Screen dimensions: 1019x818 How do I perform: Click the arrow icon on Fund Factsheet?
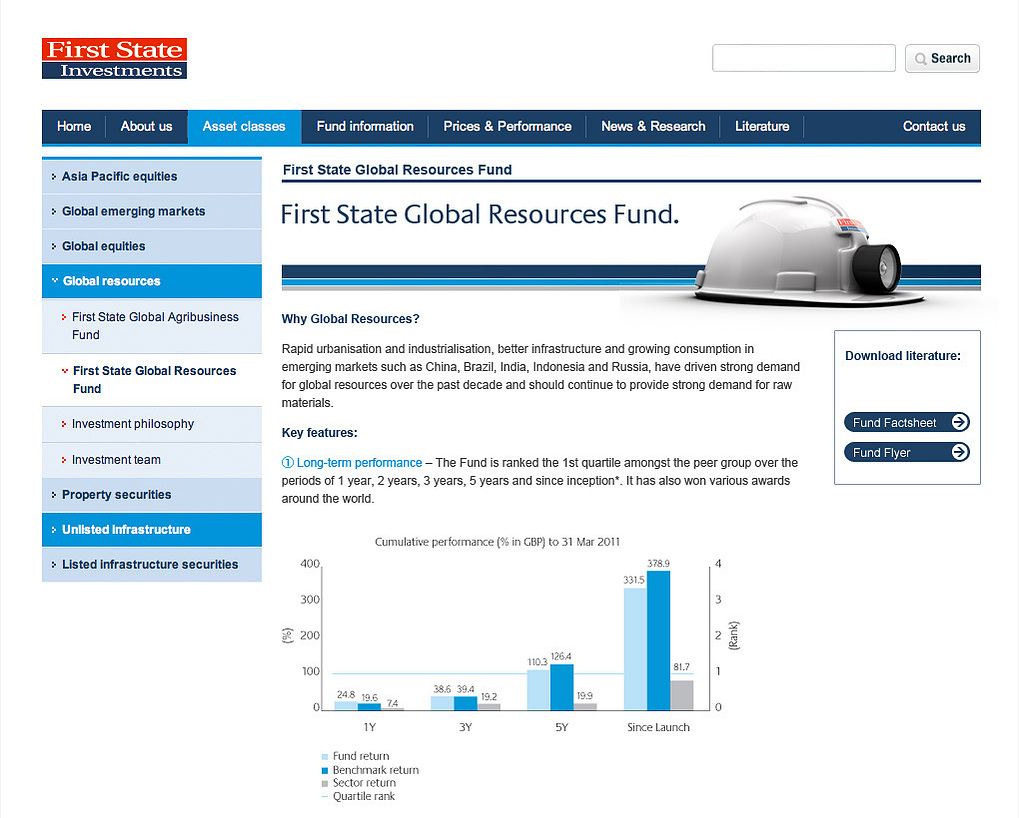point(959,422)
